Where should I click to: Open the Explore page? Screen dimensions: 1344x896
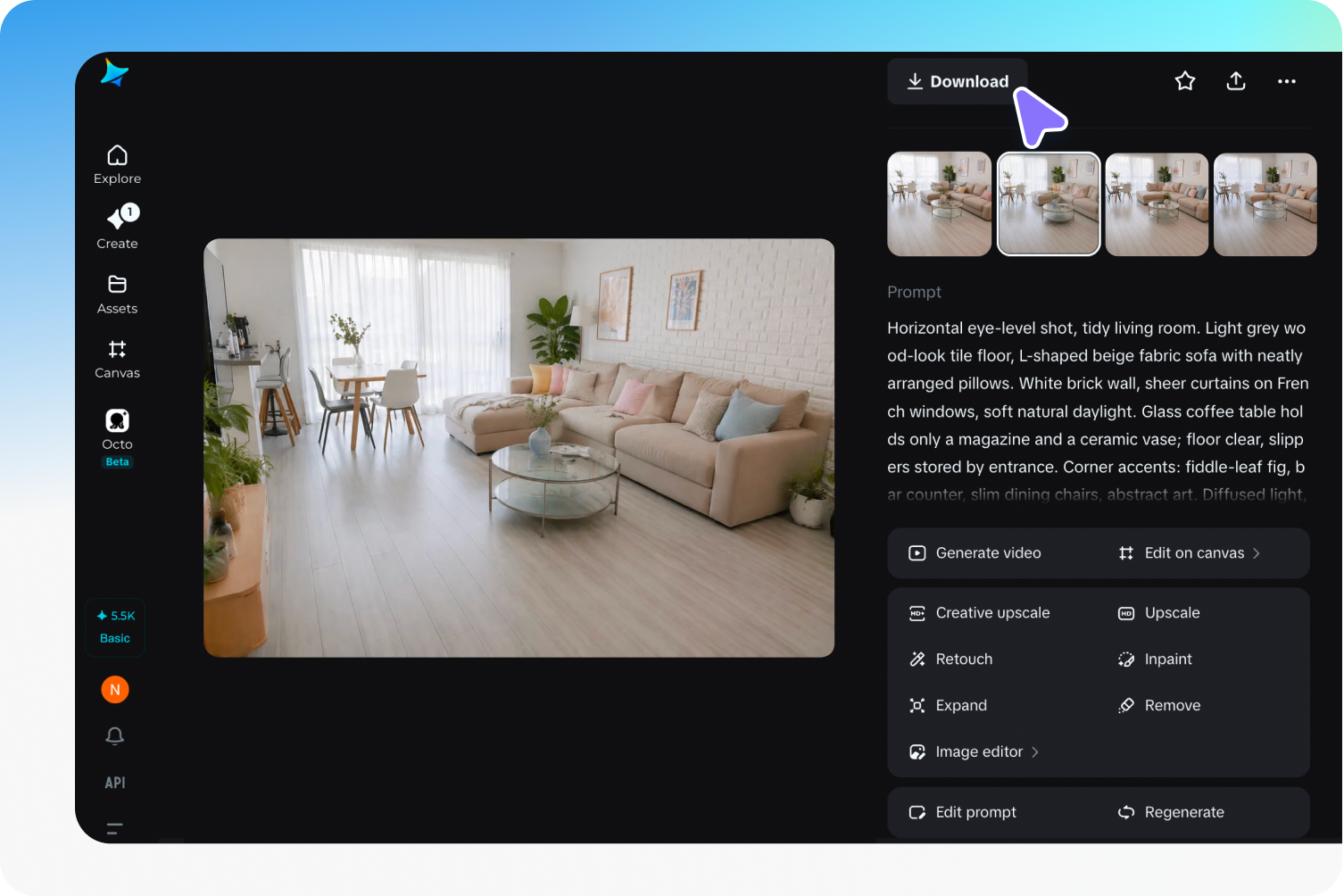[x=117, y=165]
